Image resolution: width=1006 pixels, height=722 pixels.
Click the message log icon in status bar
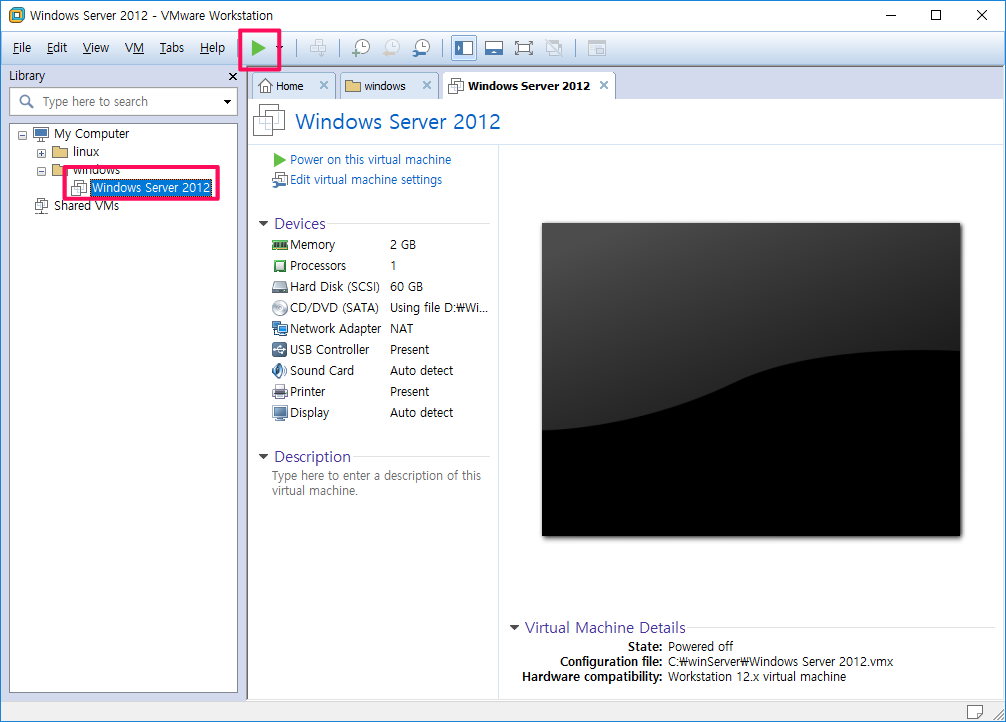pyautogui.click(x=975, y=712)
